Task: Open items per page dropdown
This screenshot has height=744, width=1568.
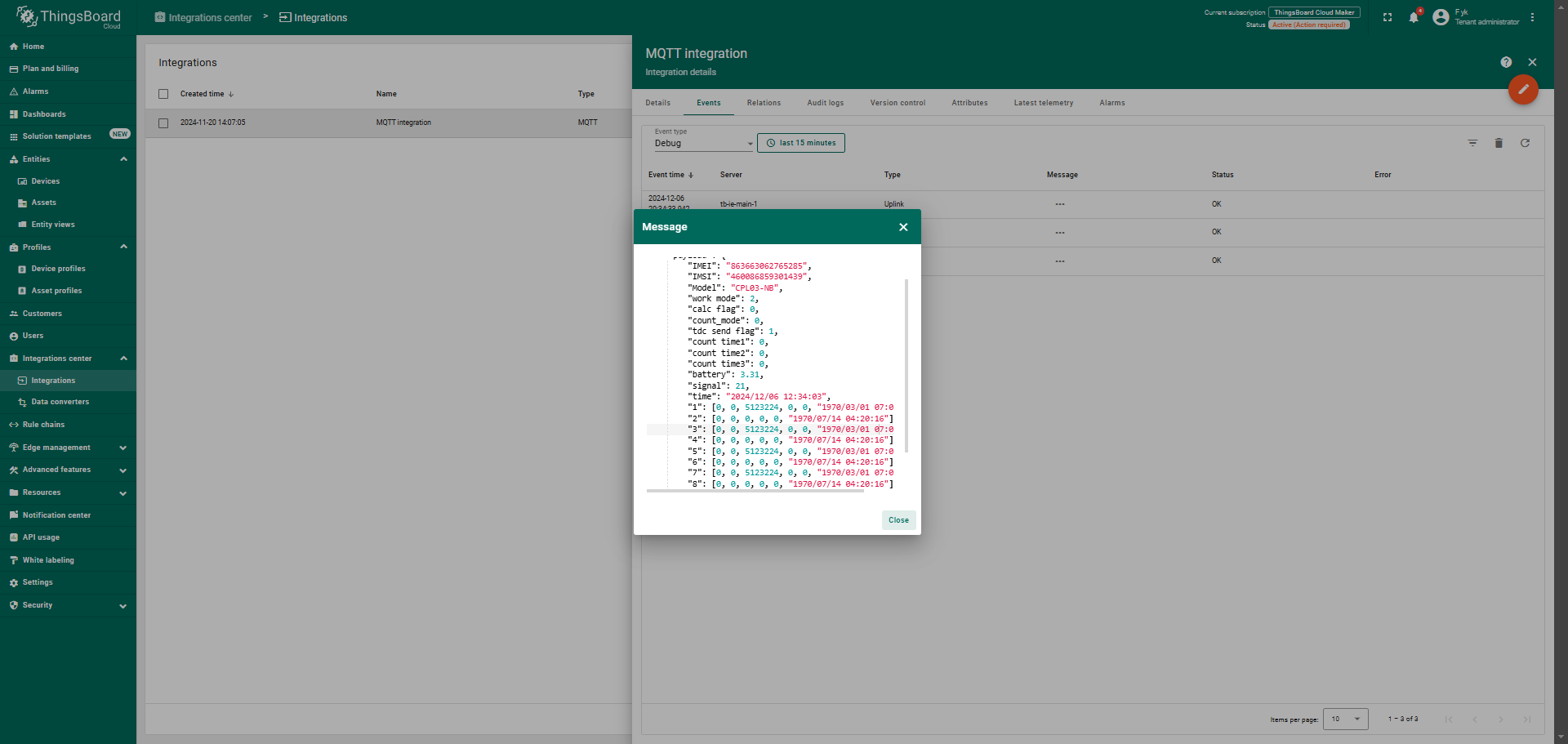Action: (1345, 719)
